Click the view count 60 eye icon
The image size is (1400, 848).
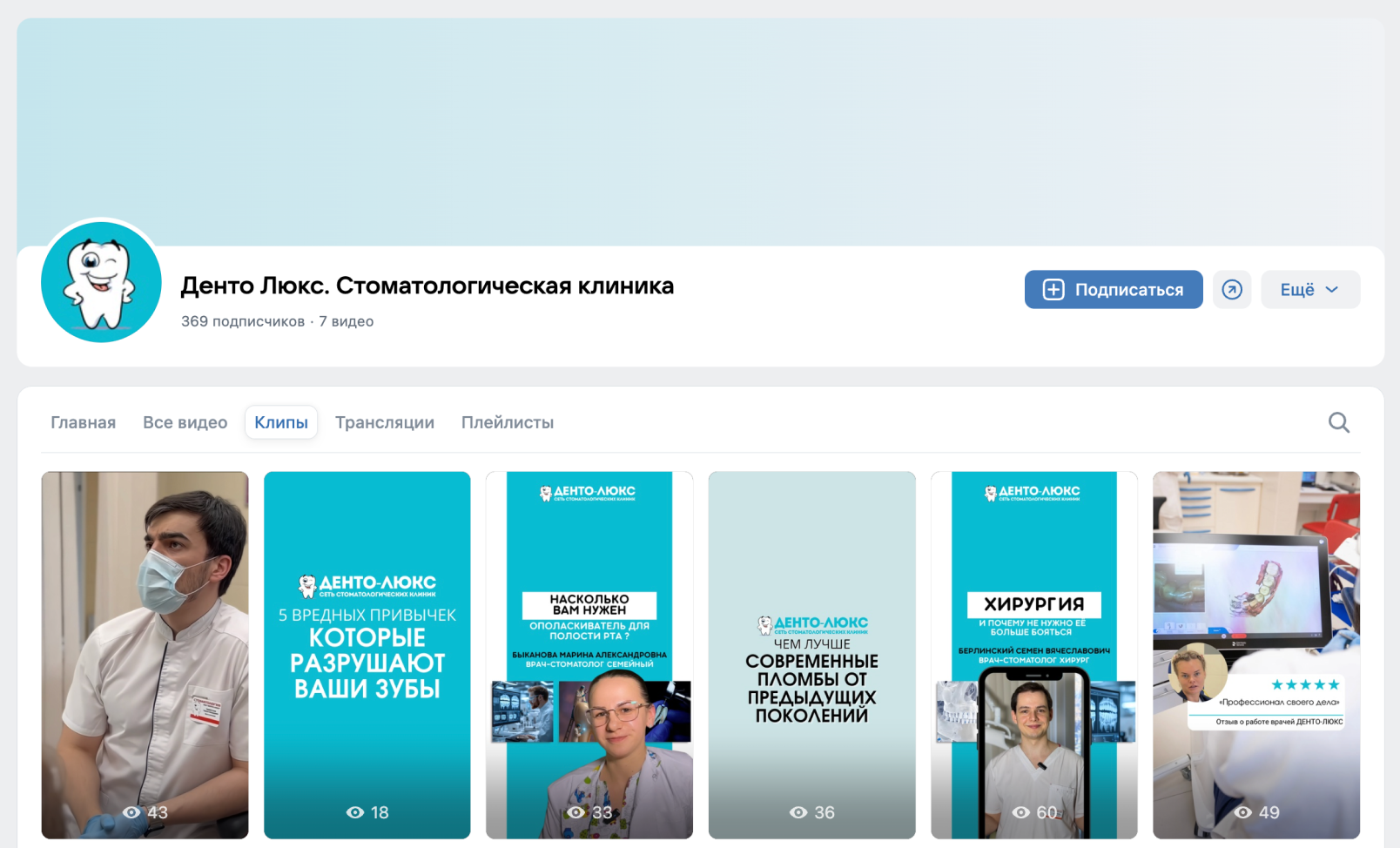click(1021, 812)
